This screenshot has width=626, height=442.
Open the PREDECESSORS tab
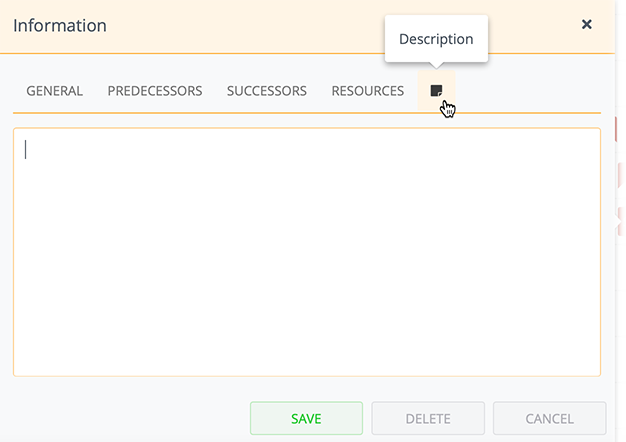click(155, 91)
